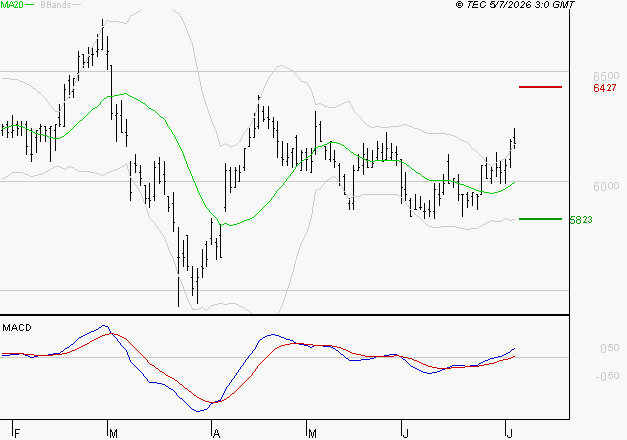Click the first M month marker
The image size is (627, 440).
click(113, 433)
